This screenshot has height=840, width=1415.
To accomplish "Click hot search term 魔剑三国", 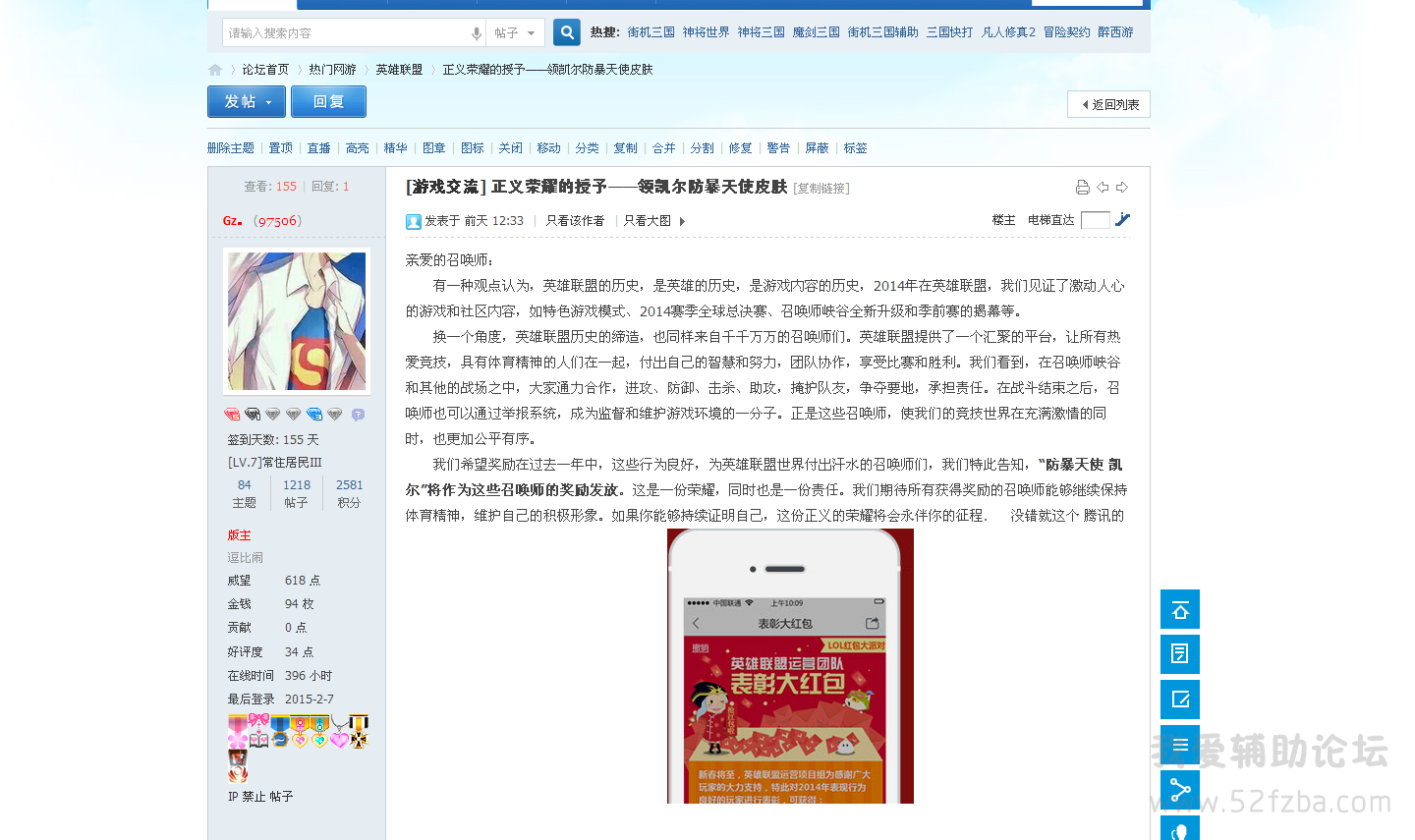I will [817, 32].
